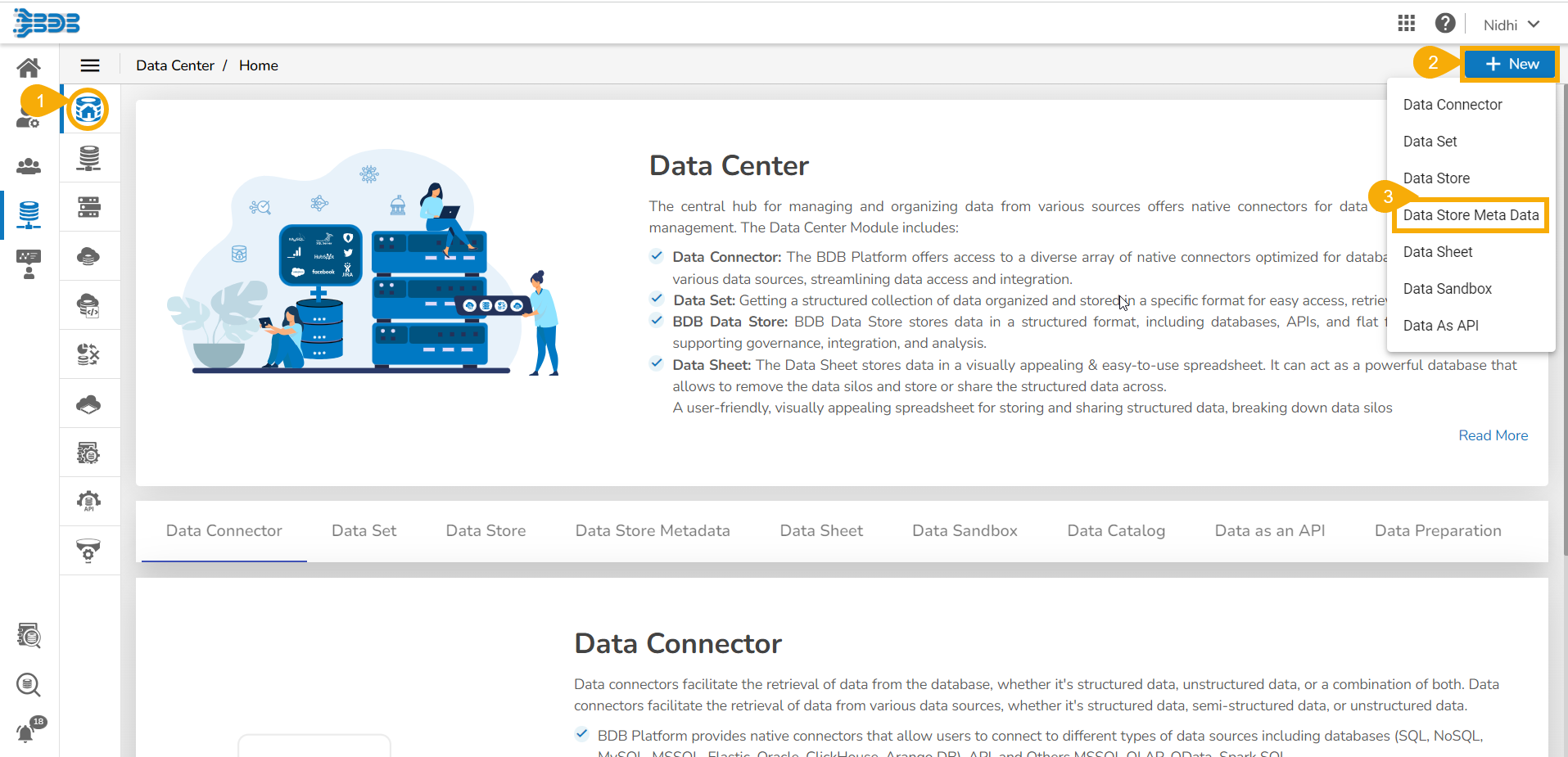Click the blue New button
The image size is (1568, 757).
coord(1510,64)
